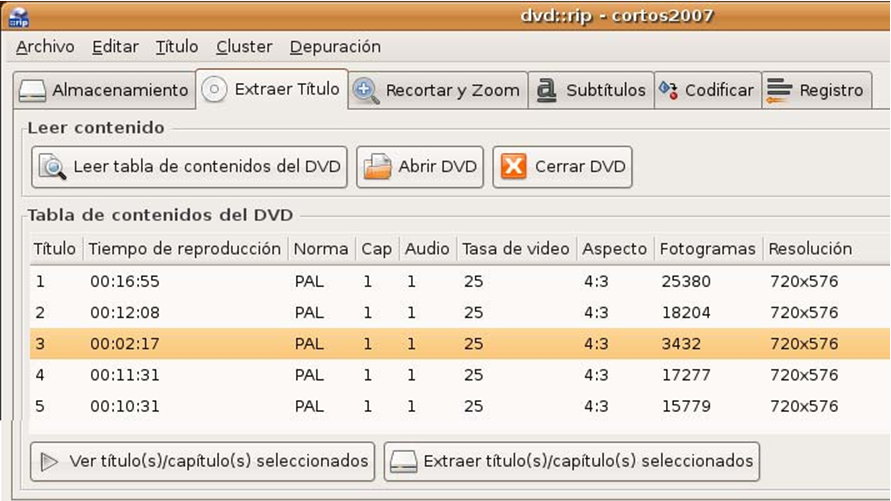Sort by the Resolución column header

point(826,249)
